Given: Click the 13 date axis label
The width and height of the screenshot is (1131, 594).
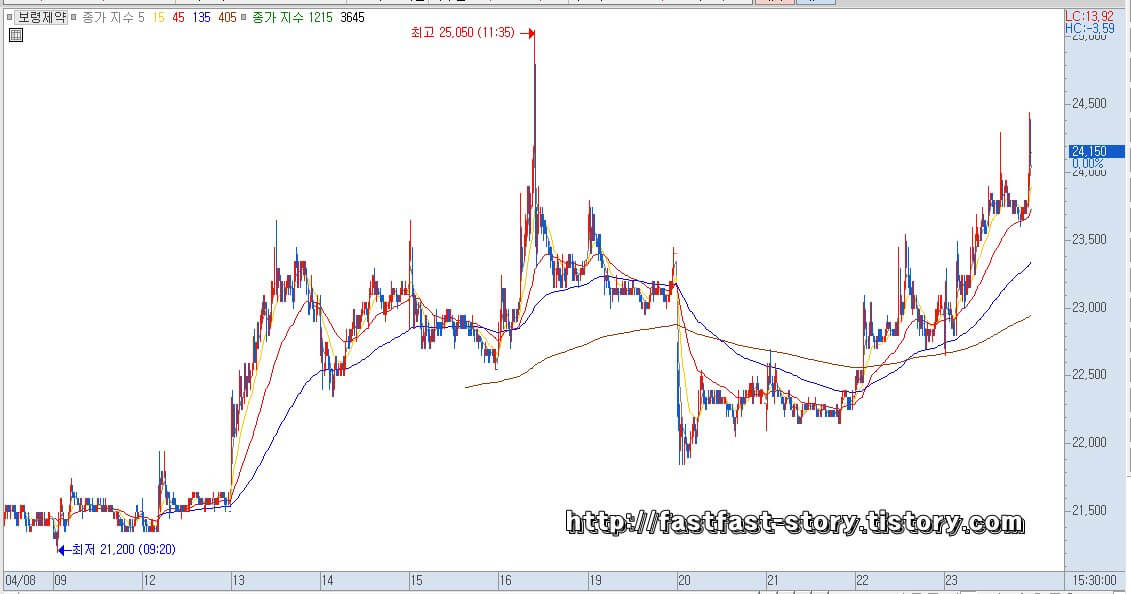Looking at the screenshot, I should pyautogui.click(x=239, y=580).
